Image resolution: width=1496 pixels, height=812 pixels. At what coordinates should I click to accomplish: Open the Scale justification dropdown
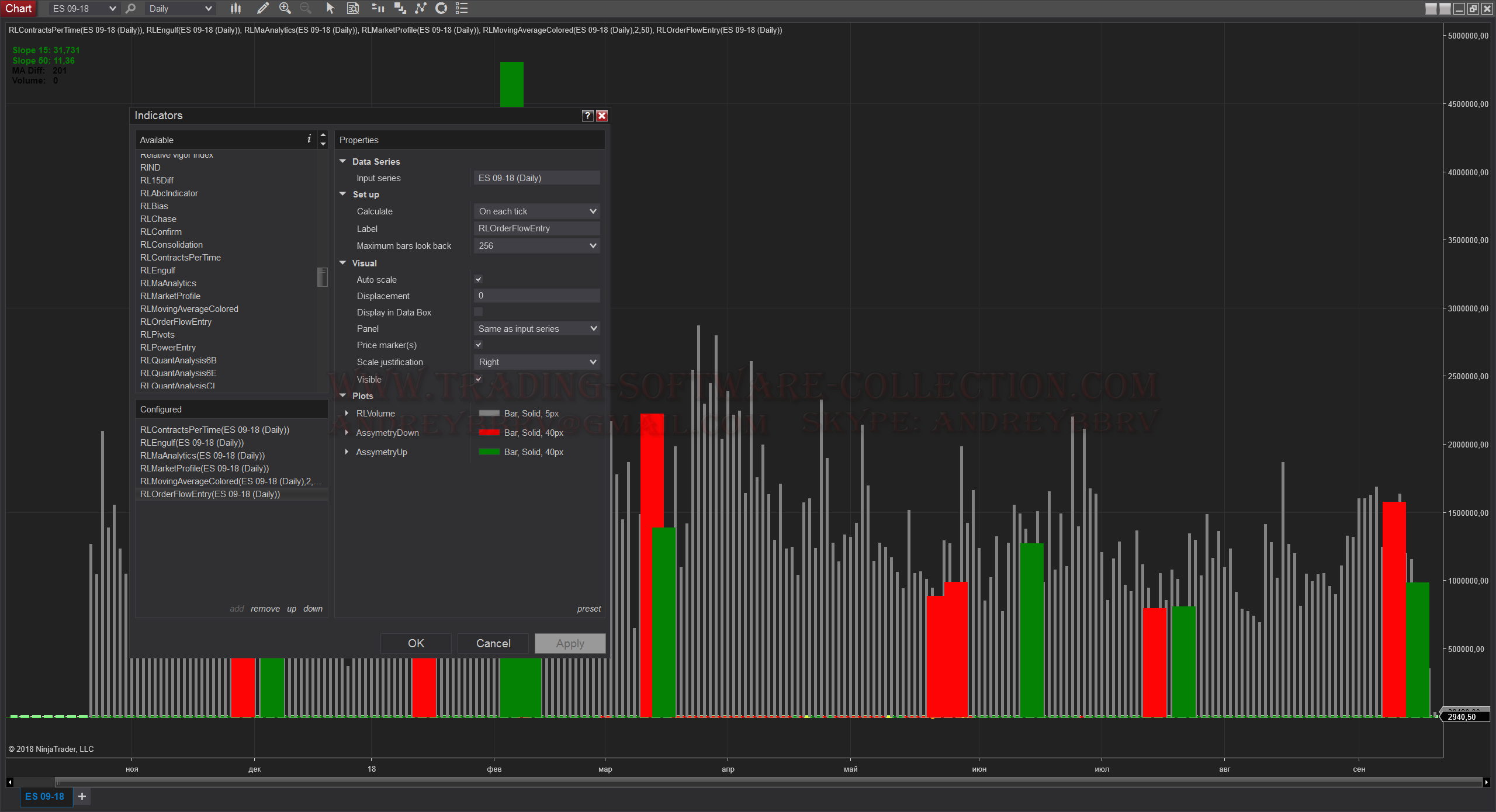(x=536, y=362)
